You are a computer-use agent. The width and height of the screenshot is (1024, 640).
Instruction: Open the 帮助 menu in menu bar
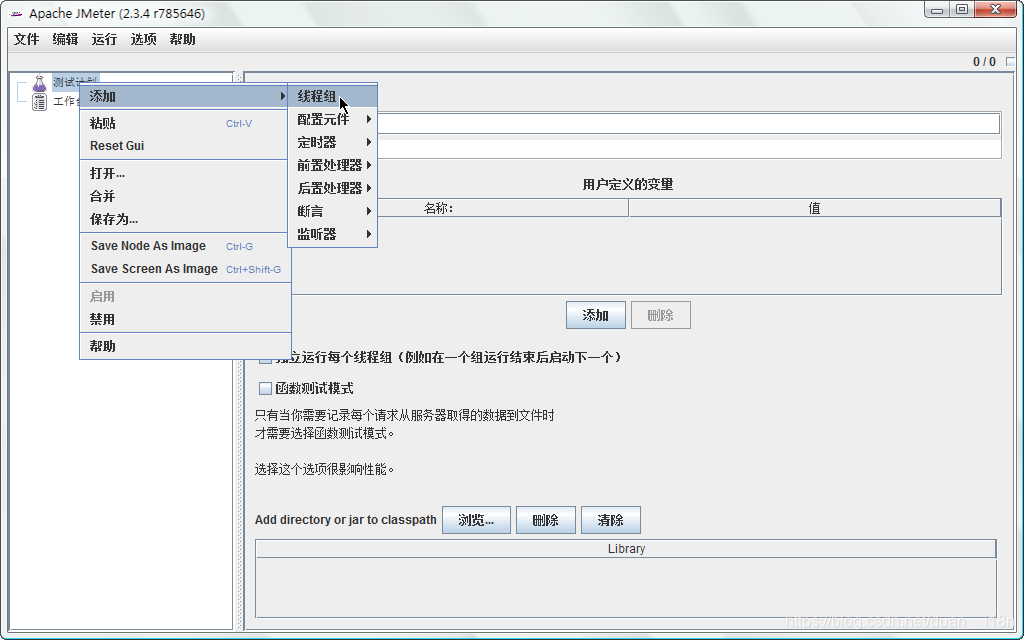tap(182, 39)
